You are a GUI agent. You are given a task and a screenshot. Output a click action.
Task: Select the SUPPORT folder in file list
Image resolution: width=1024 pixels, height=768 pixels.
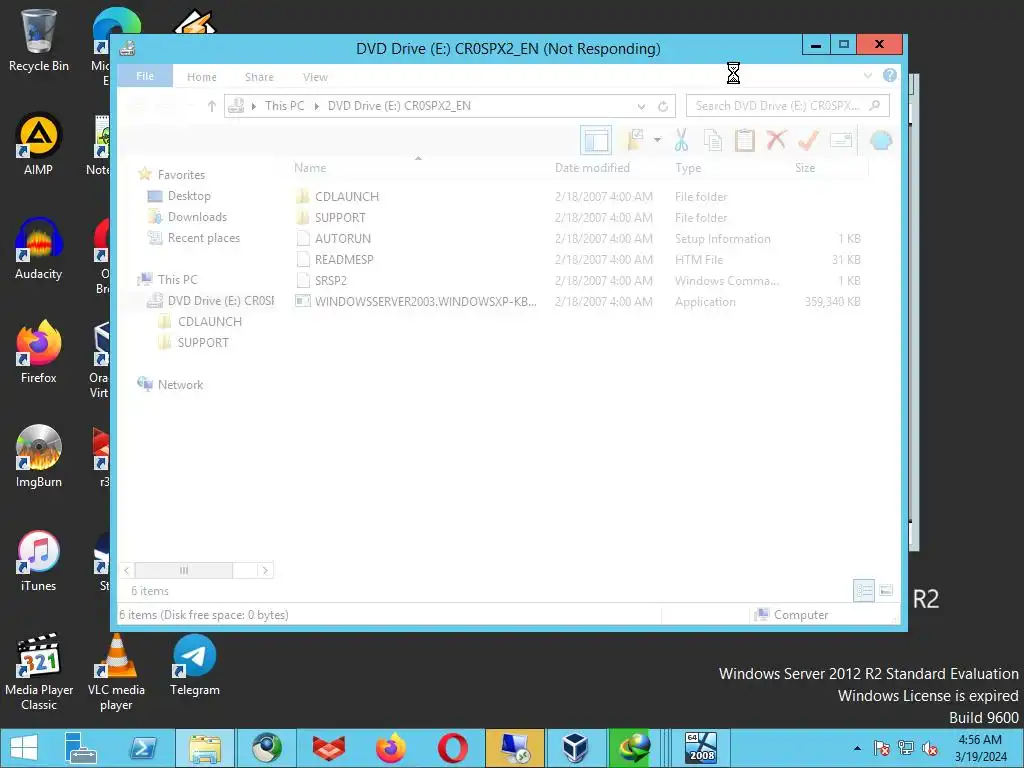click(x=340, y=217)
